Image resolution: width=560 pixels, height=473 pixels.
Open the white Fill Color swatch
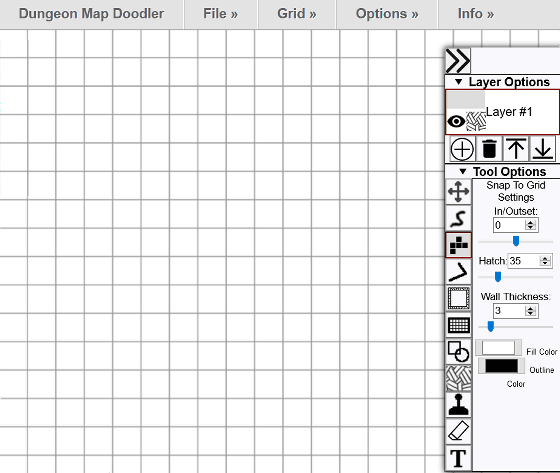[x=498, y=347]
